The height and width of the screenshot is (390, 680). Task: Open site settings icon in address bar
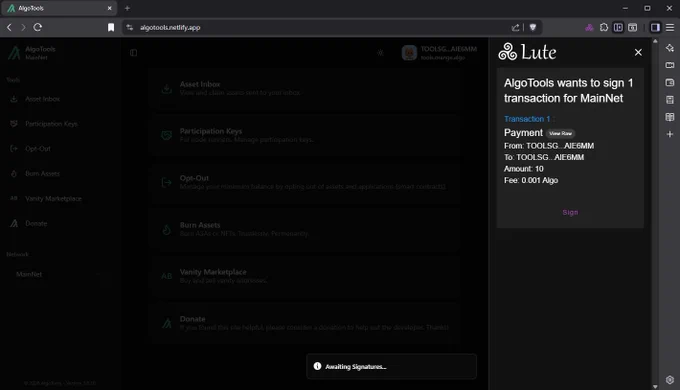pyautogui.click(x=130, y=27)
